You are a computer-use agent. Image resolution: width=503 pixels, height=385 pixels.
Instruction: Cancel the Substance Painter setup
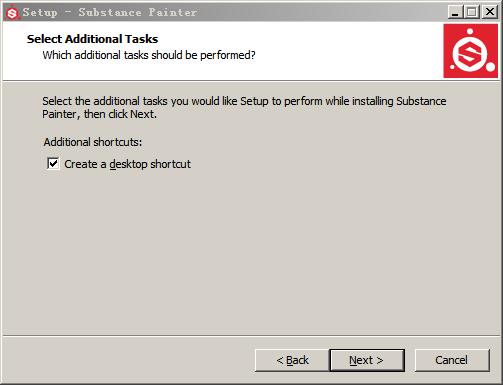click(x=452, y=360)
